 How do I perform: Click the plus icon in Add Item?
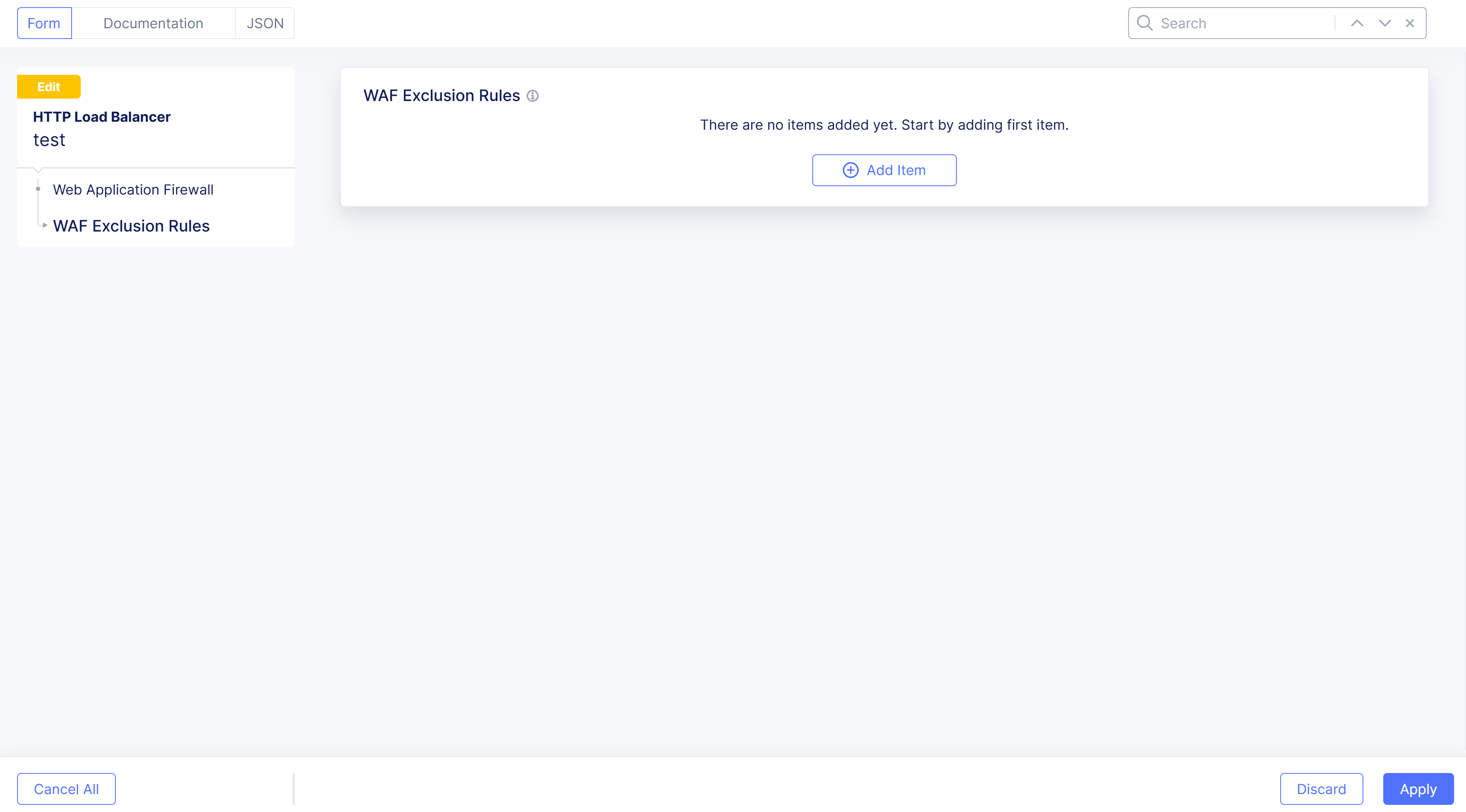pos(850,170)
